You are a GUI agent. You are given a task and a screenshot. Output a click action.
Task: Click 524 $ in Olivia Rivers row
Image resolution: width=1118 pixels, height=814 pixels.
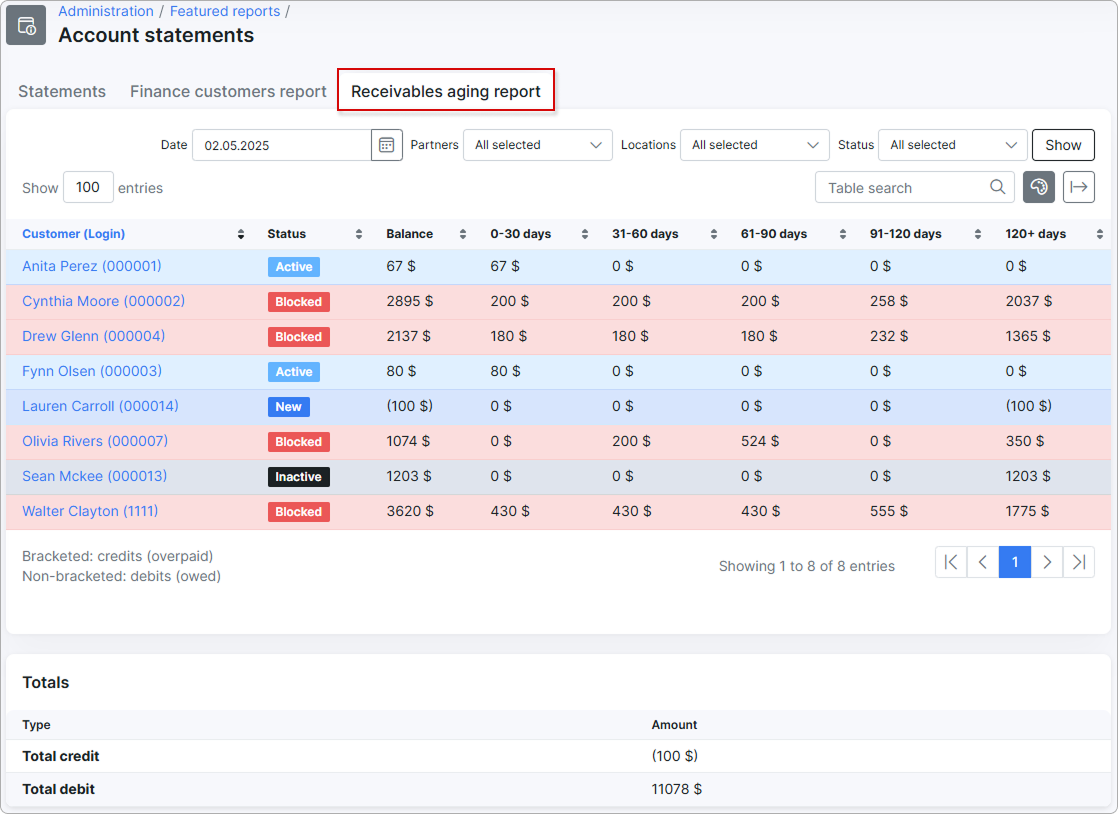[760, 441]
